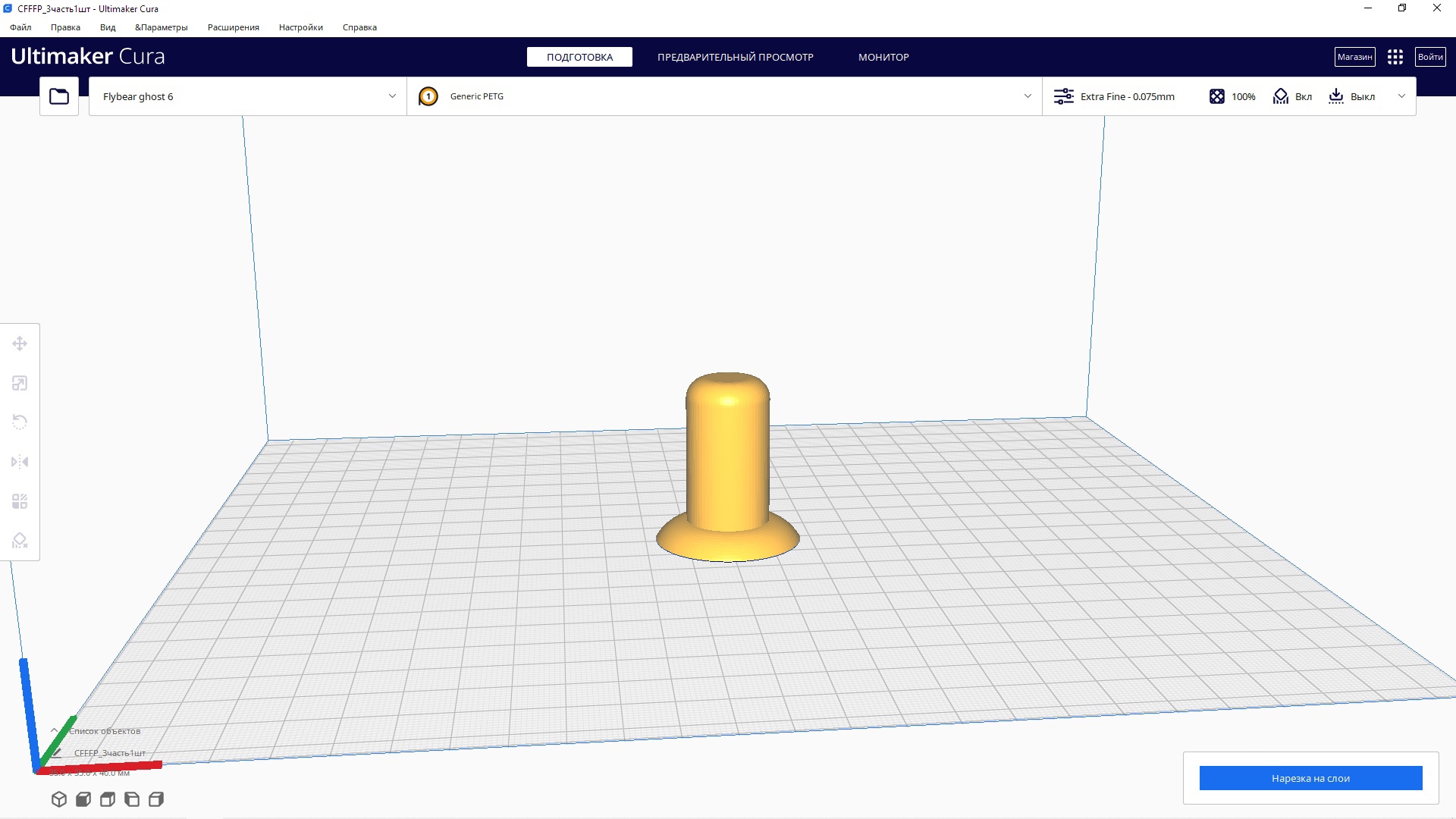Select the Support Blocker tool

pos(20,541)
